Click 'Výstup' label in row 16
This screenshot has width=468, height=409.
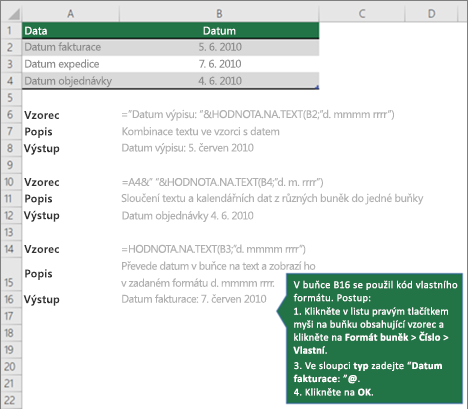point(42,300)
